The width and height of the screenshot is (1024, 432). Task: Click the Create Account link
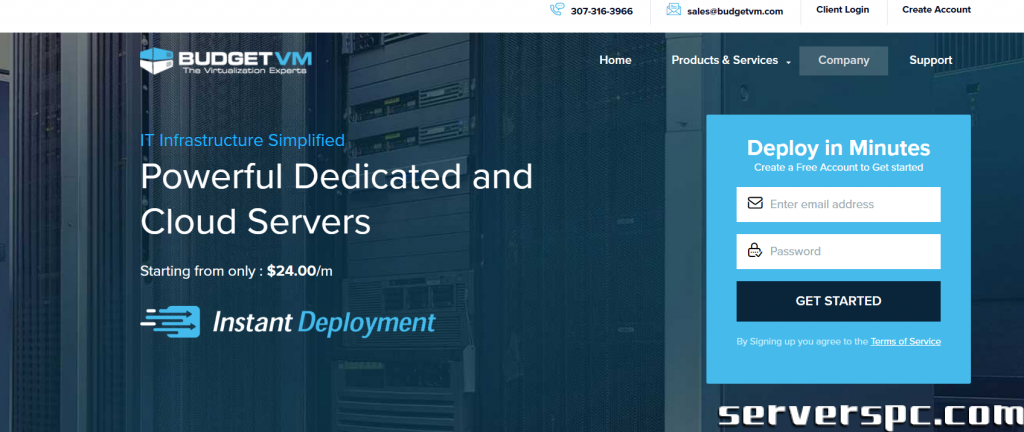[936, 10]
